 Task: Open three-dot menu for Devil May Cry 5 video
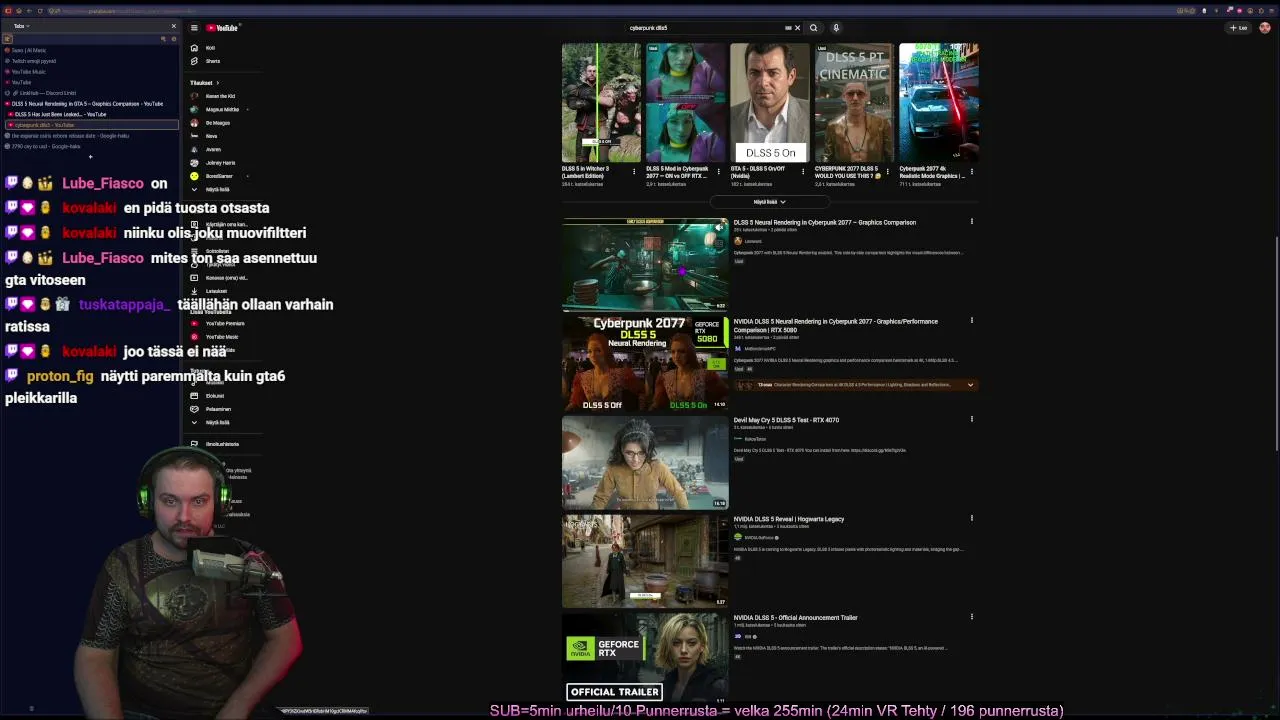972,419
